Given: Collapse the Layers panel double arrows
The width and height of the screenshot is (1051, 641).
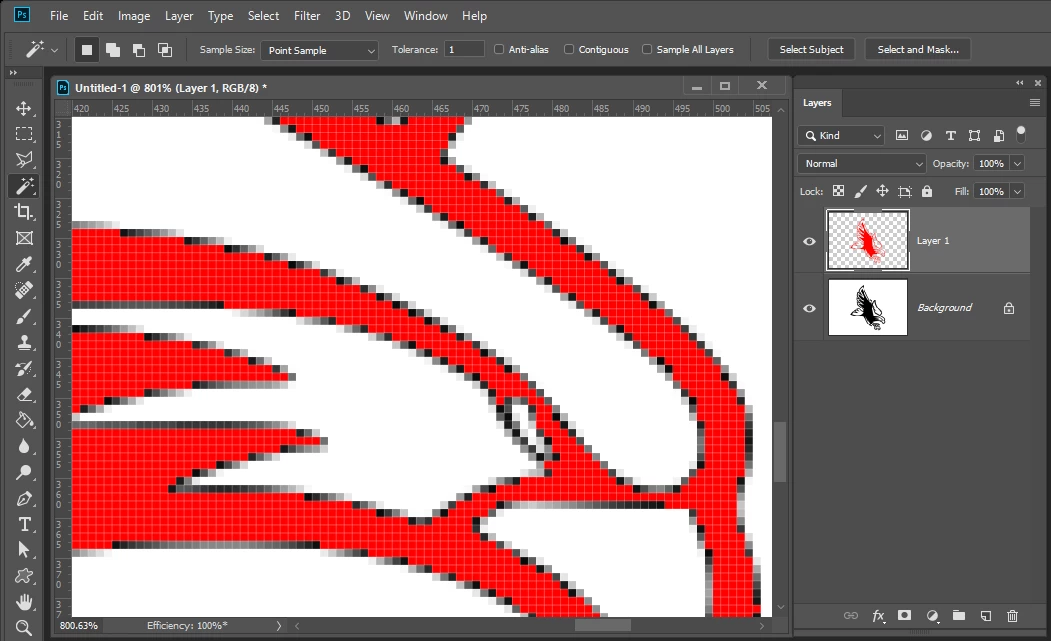Looking at the screenshot, I should tap(1019, 82).
